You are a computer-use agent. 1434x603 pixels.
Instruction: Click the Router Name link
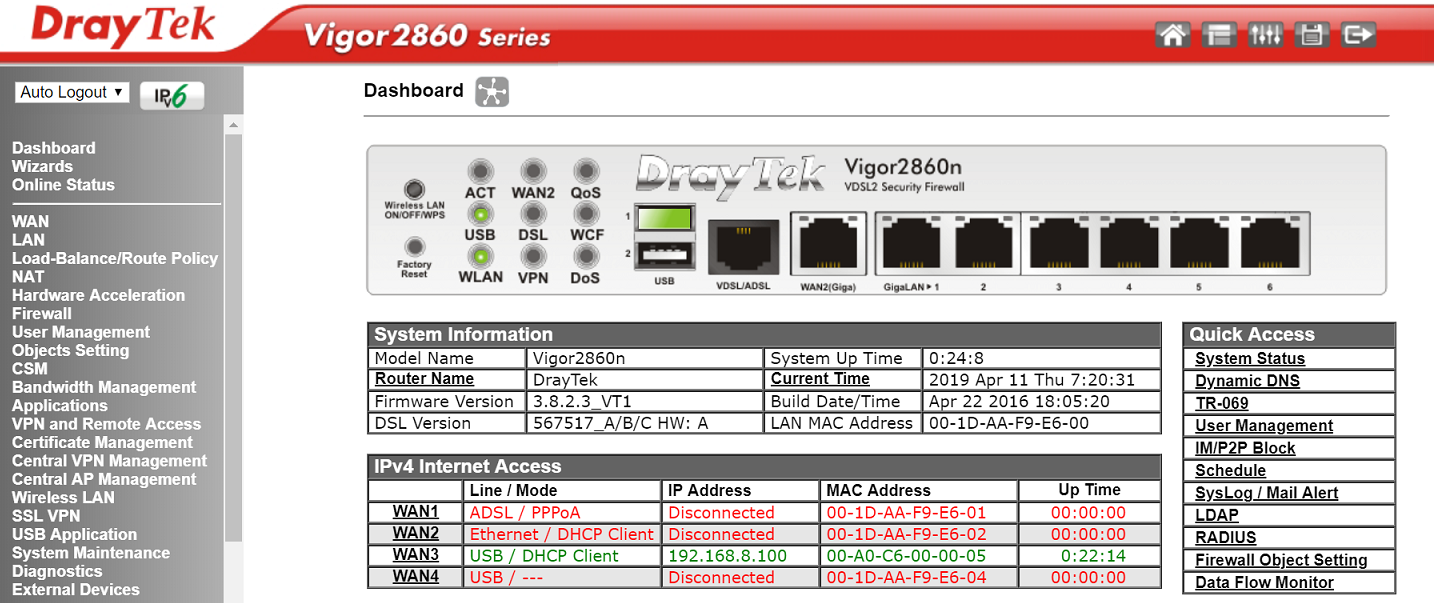(x=424, y=379)
